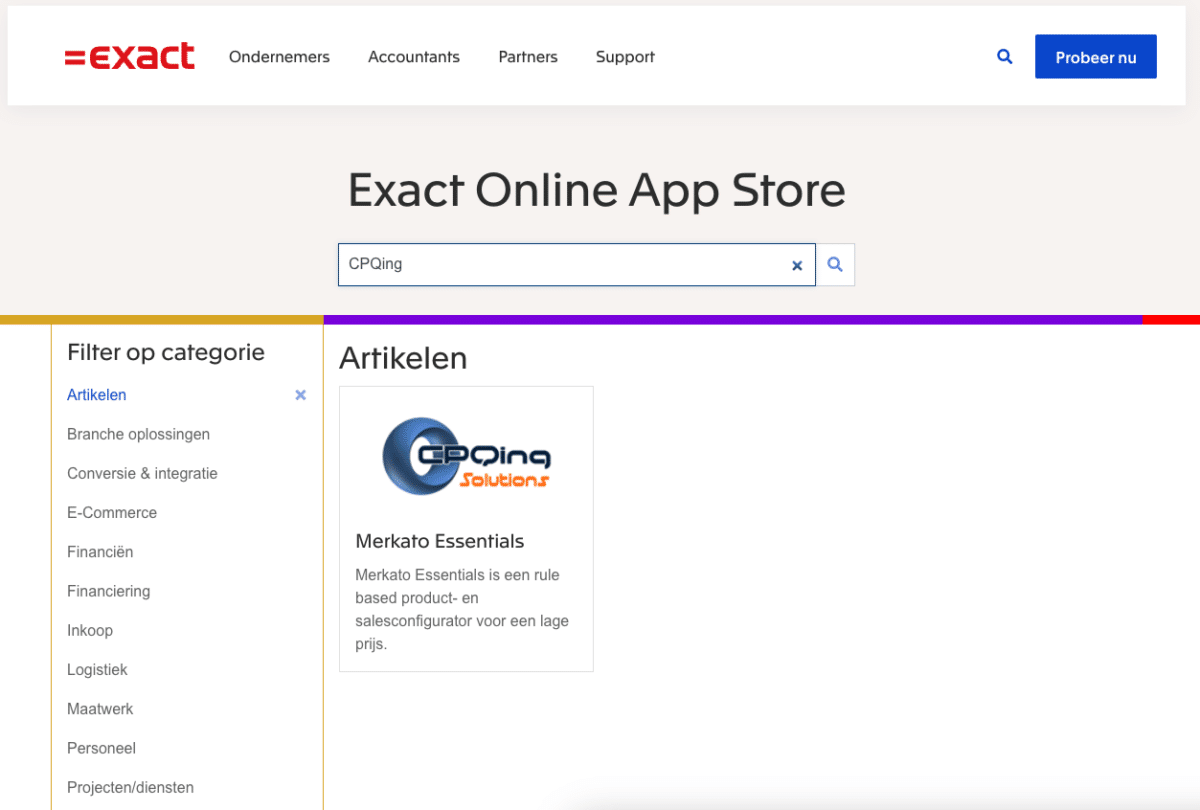Open the Merkato Essentials app title
Image resolution: width=1200 pixels, height=810 pixels.
click(x=440, y=541)
